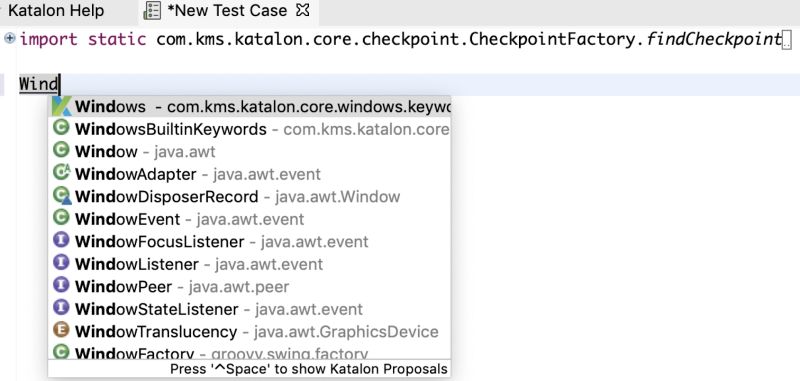Close the New Test Case tab

pyautogui.click(x=303, y=10)
